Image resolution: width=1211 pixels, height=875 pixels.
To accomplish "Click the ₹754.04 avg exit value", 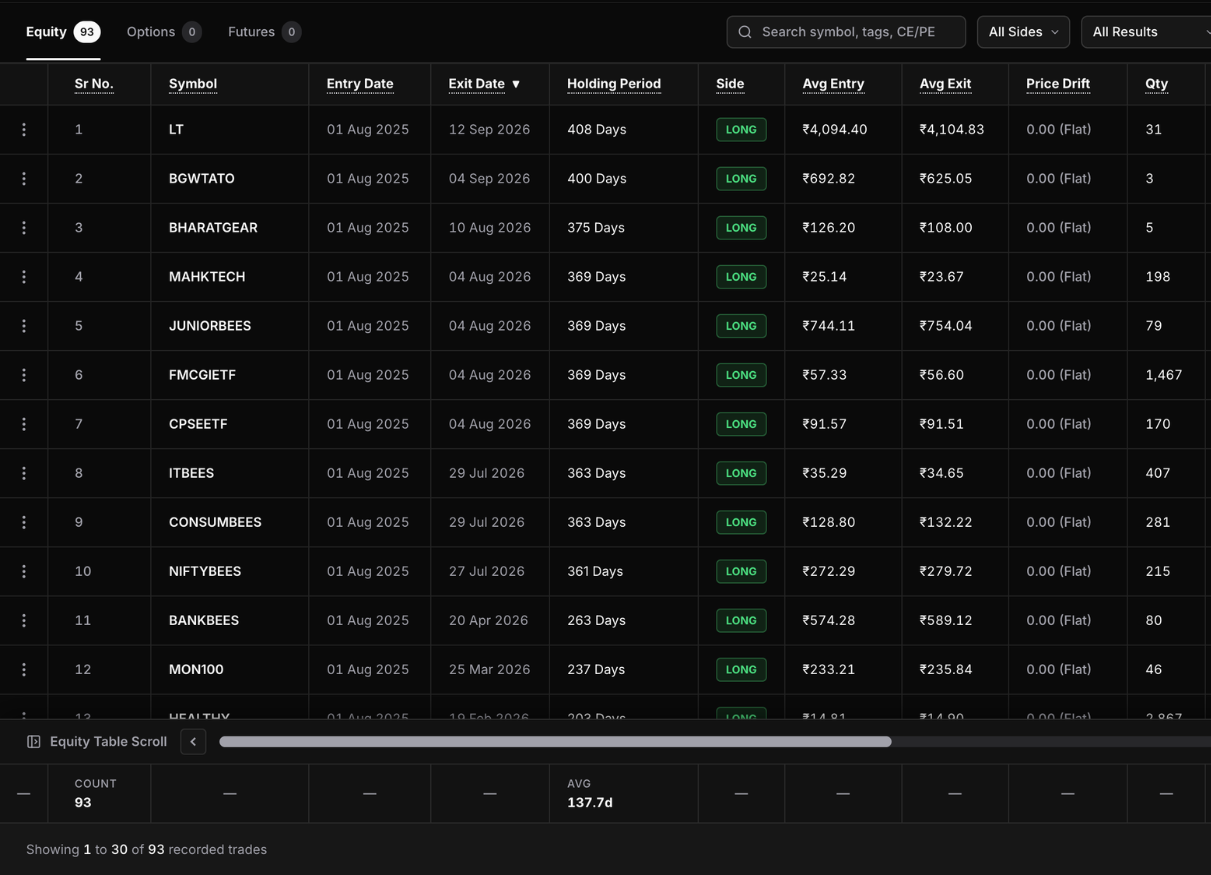I will [x=946, y=326].
